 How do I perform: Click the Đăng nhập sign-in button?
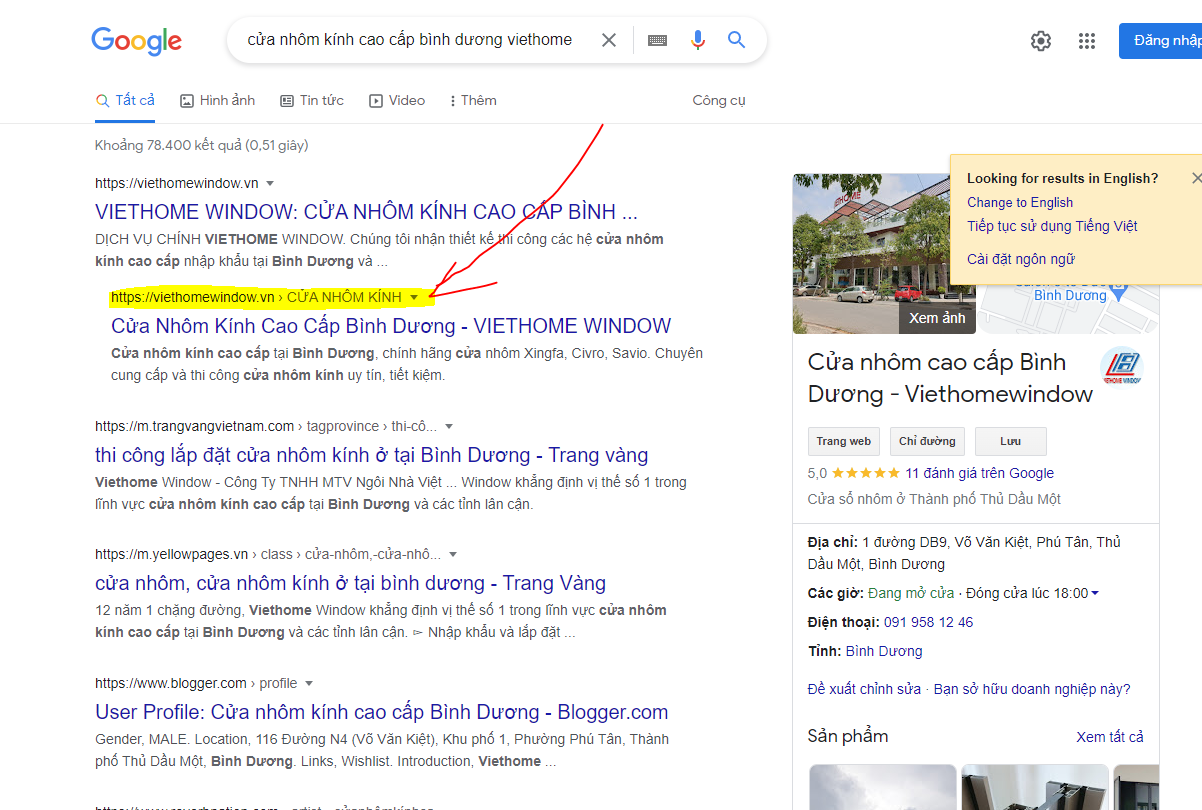[x=1161, y=41]
